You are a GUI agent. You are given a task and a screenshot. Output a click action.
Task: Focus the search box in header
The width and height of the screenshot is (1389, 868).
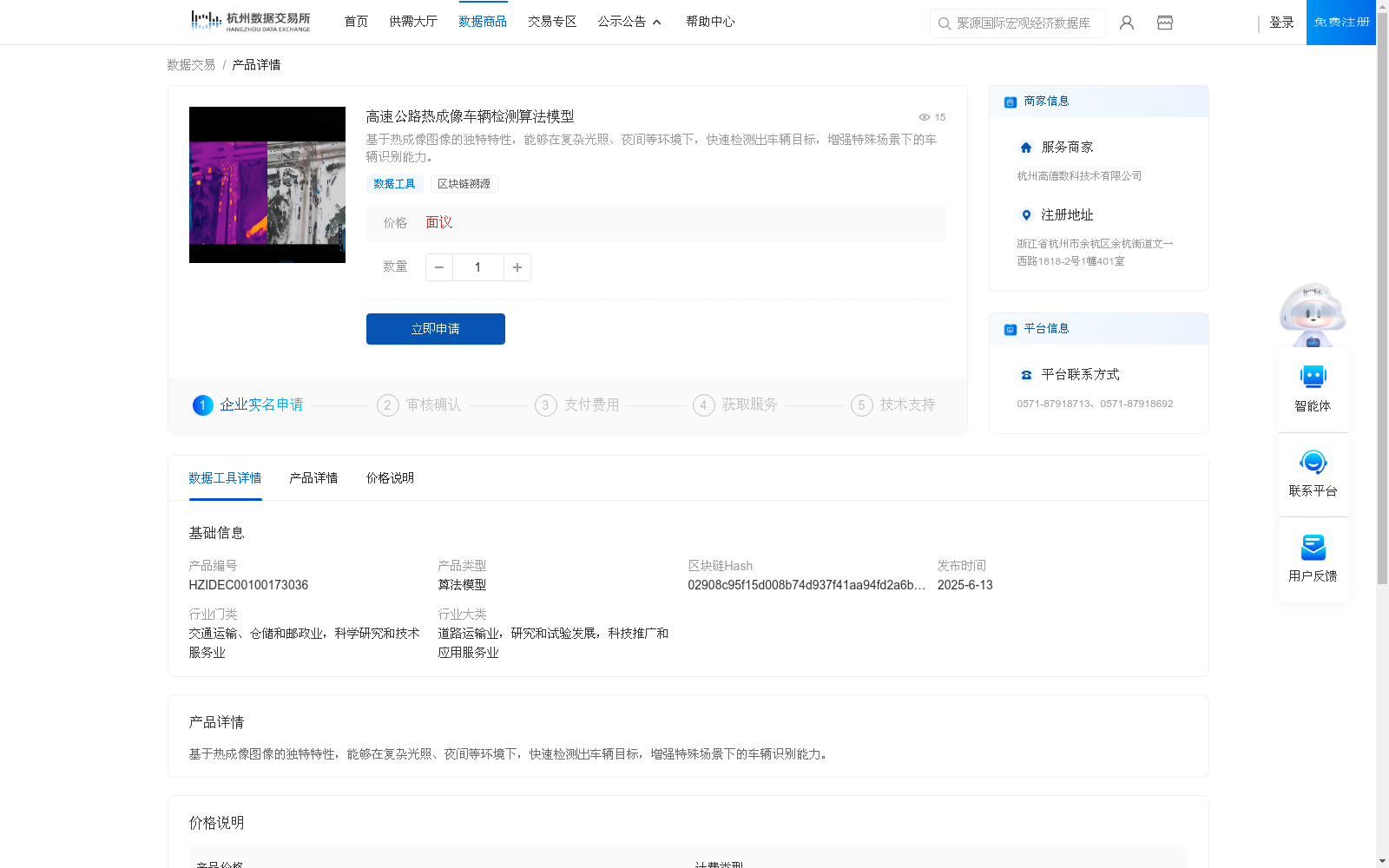pyautogui.click(x=1017, y=23)
